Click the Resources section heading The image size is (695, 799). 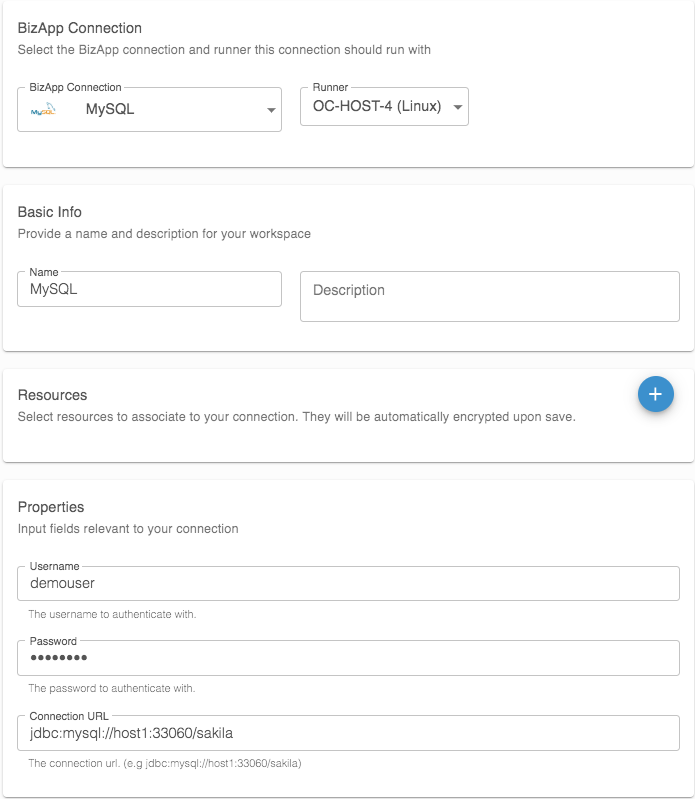(53, 395)
